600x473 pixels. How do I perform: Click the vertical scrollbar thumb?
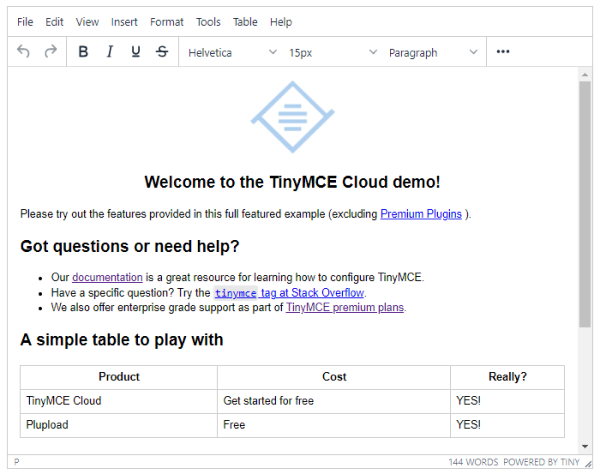pos(585,204)
